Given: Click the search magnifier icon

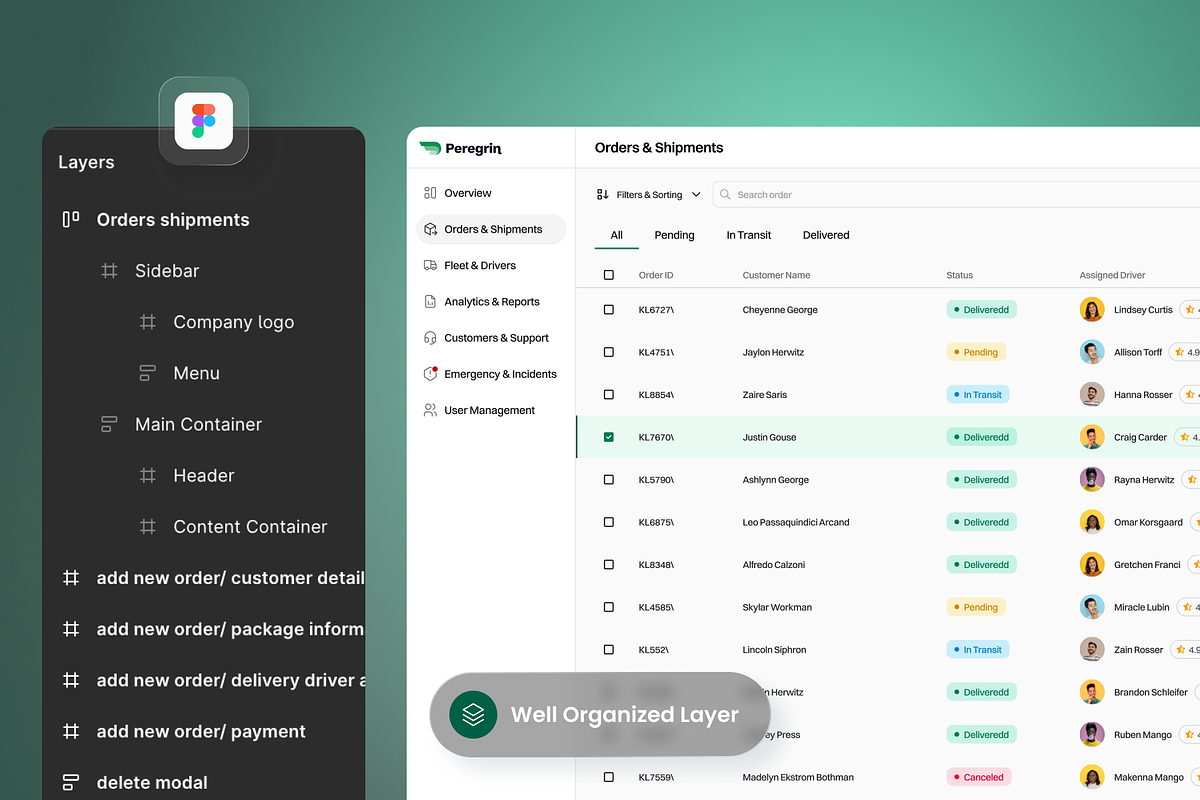Looking at the screenshot, I should [x=725, y=194].
